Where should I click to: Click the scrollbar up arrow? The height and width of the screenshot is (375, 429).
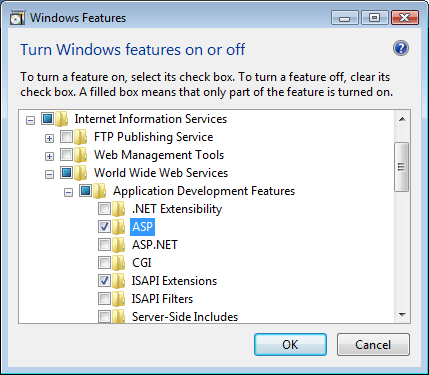pos(402,119)
